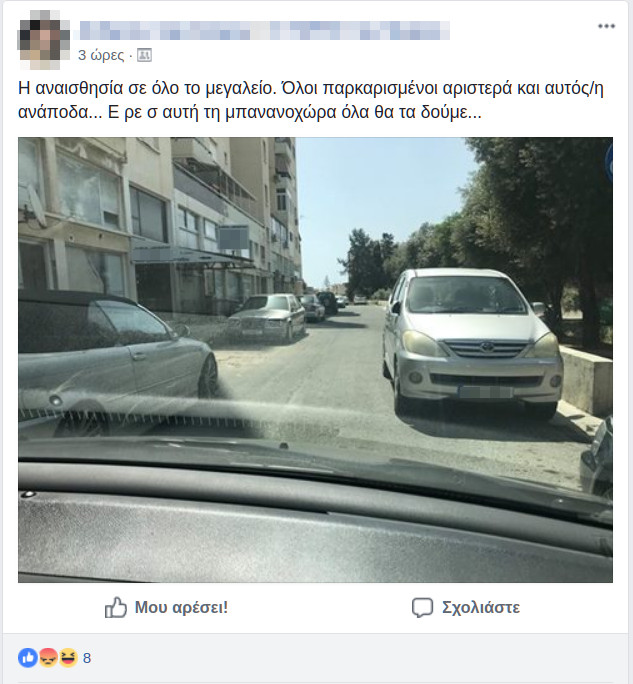Click the '3 ώρες' timestamp
The height and width of the screenshot is (684, 633).
pyautogui.click(x=101, y=55)
